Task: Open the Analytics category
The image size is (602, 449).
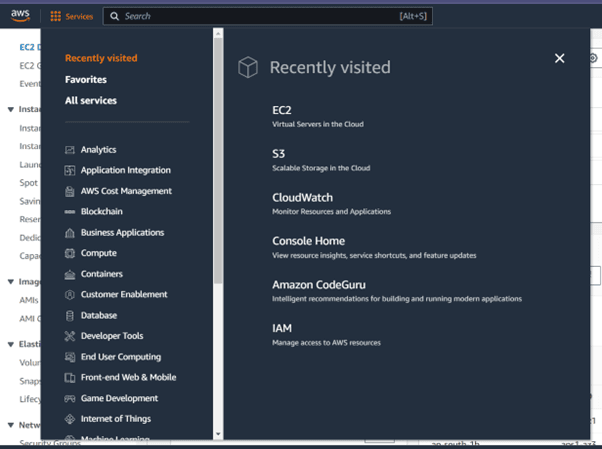Action: point(98,150)
